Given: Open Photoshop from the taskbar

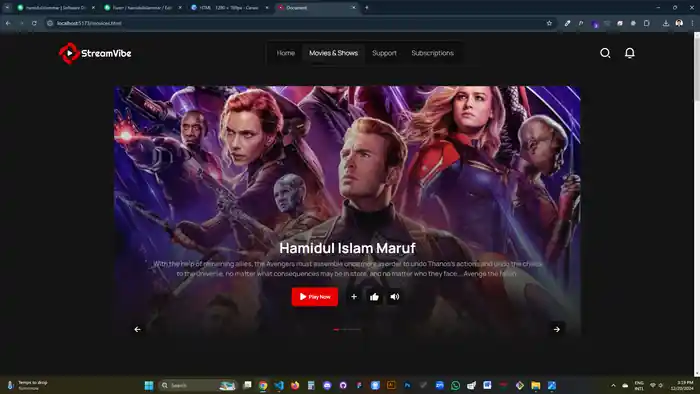Looking at the screenshot, I should [407, 386].
